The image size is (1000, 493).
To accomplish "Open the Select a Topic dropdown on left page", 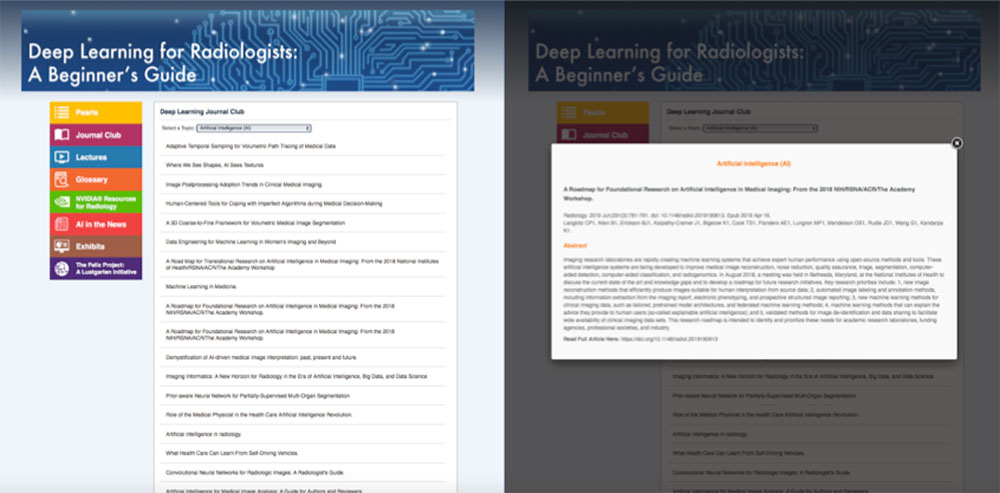I will tap(254, 128).
